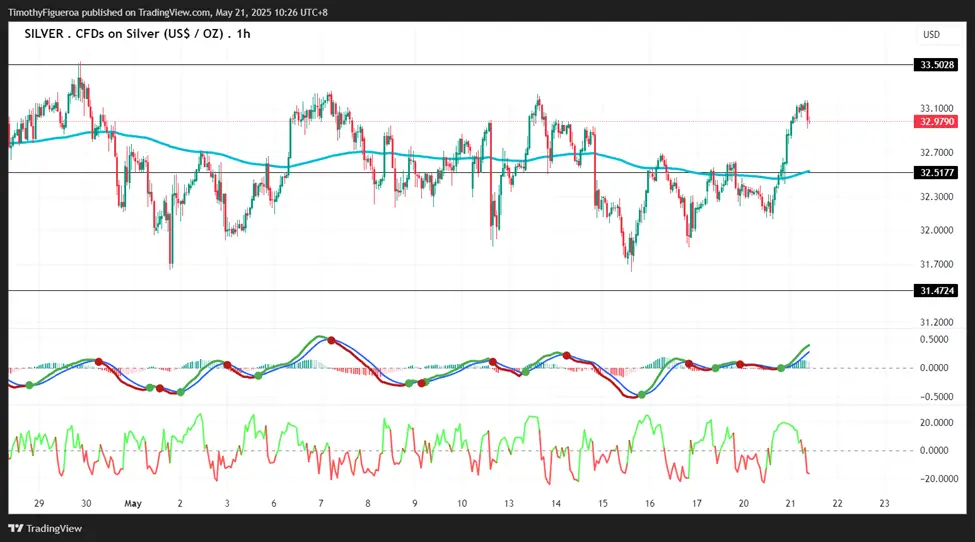The height and width of the screenshot is (542, 975).
Task: Select the 31.4724 support price label
Action: click(936, 291)
